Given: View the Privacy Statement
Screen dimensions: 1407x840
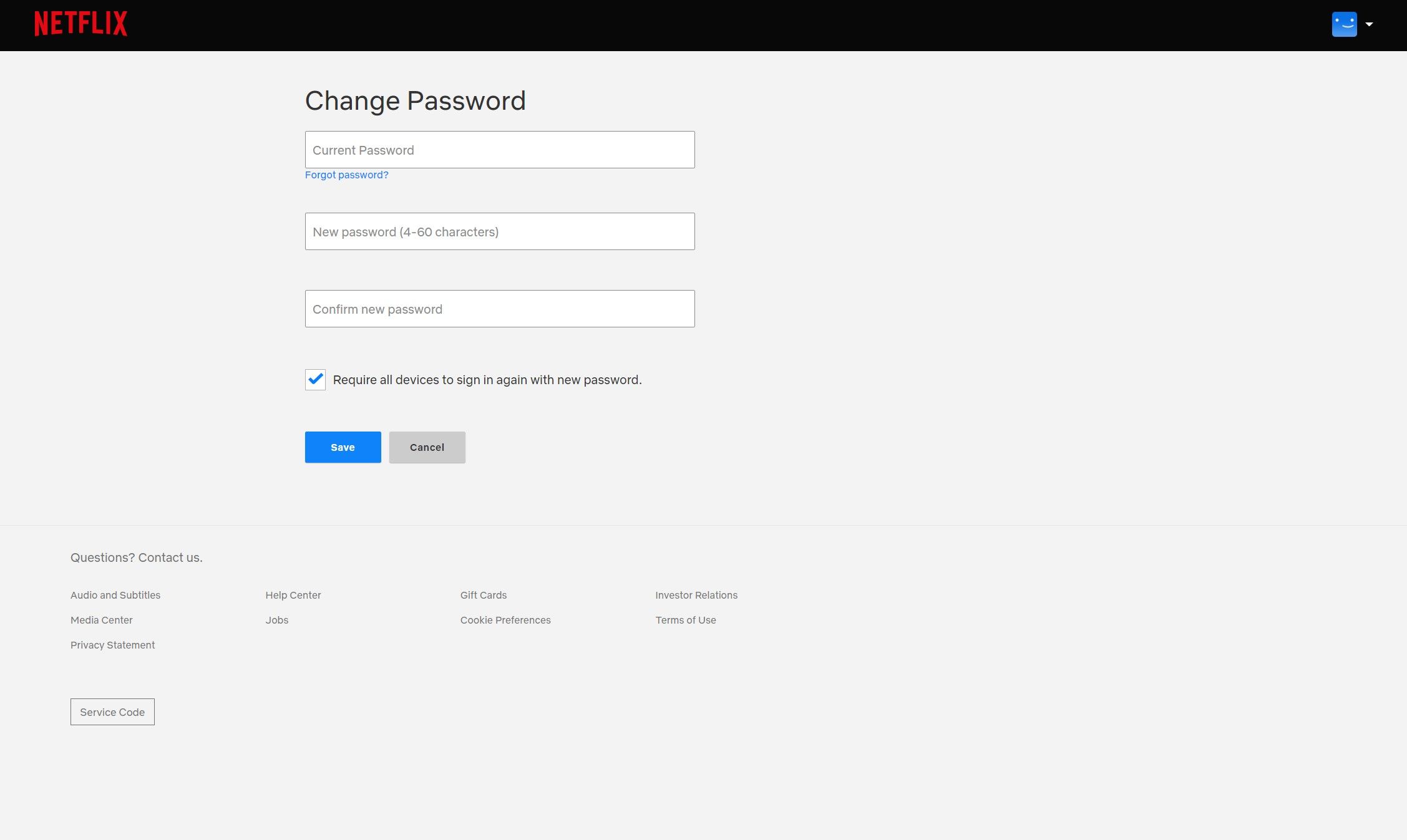Looking at the screenshot, I should click(x=112, y=645).
